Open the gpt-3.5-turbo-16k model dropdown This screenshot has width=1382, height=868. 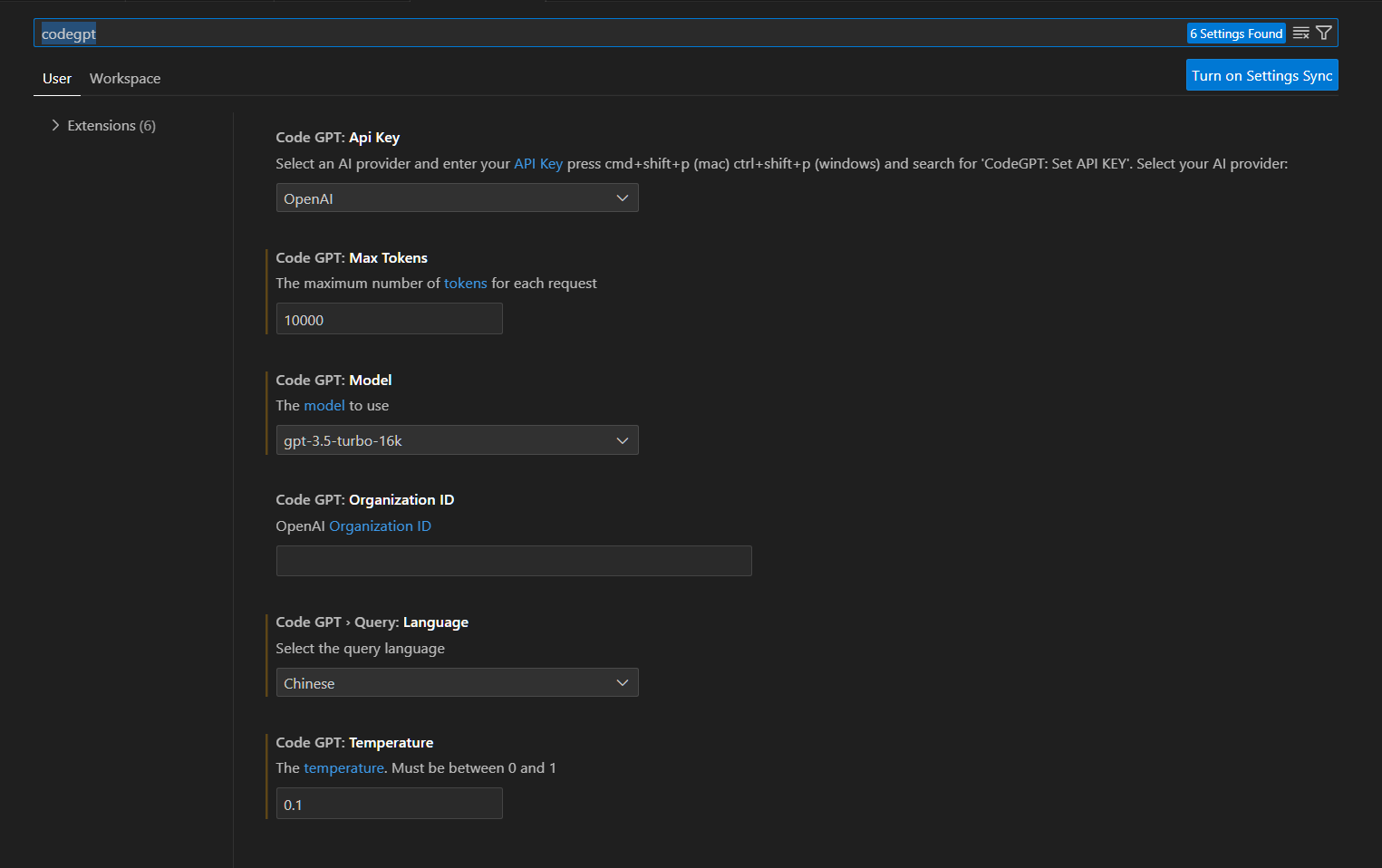pyautogui.click(x=457, y=440)
